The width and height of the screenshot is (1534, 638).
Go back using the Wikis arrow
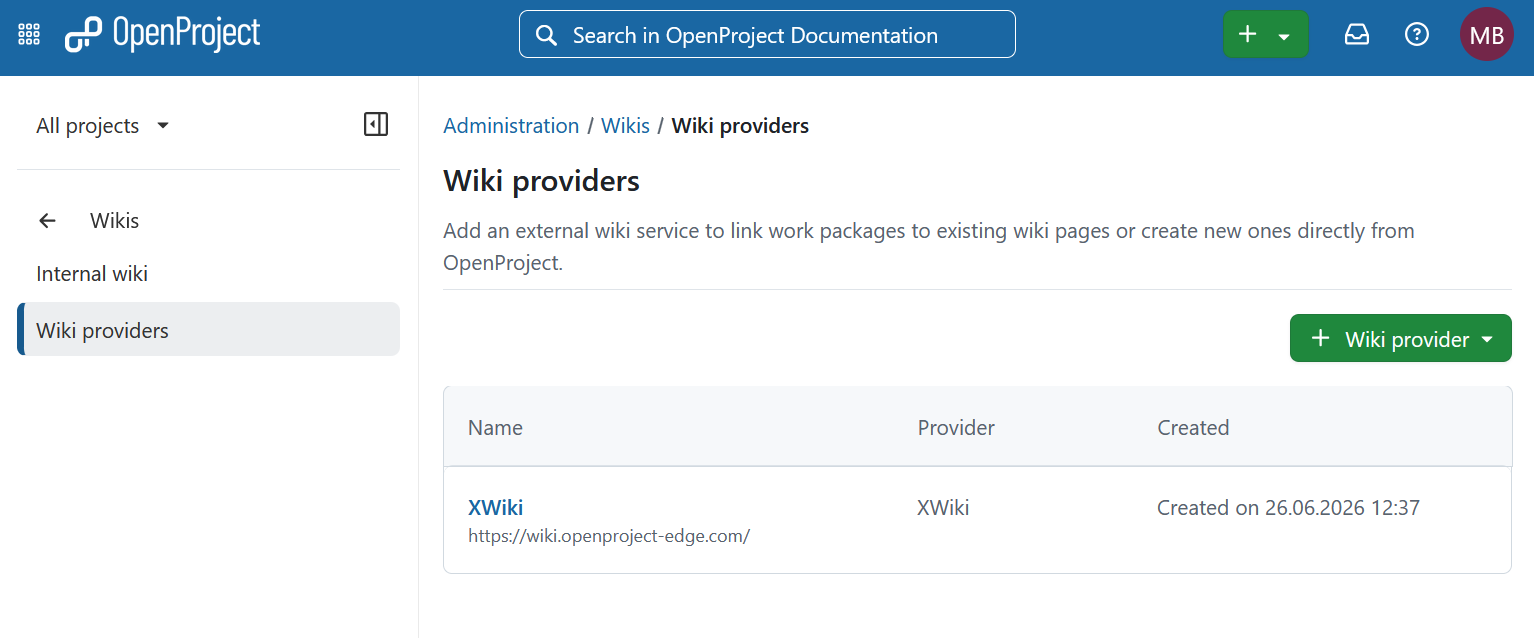click(47, 221)
